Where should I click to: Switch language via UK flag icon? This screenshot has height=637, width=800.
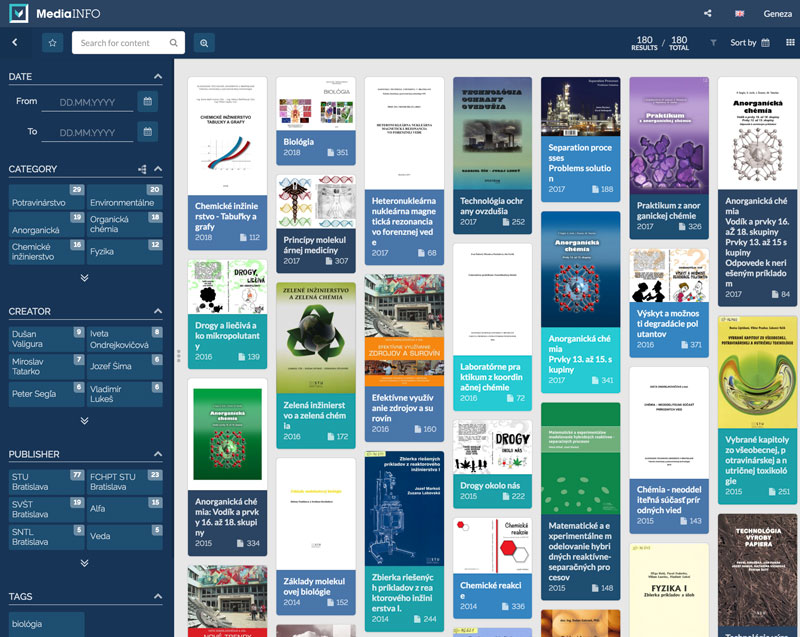pos(739,14)
